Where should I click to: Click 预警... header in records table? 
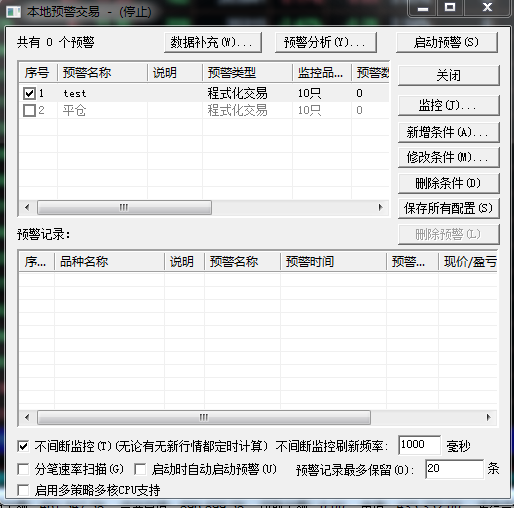click(412, 262)
